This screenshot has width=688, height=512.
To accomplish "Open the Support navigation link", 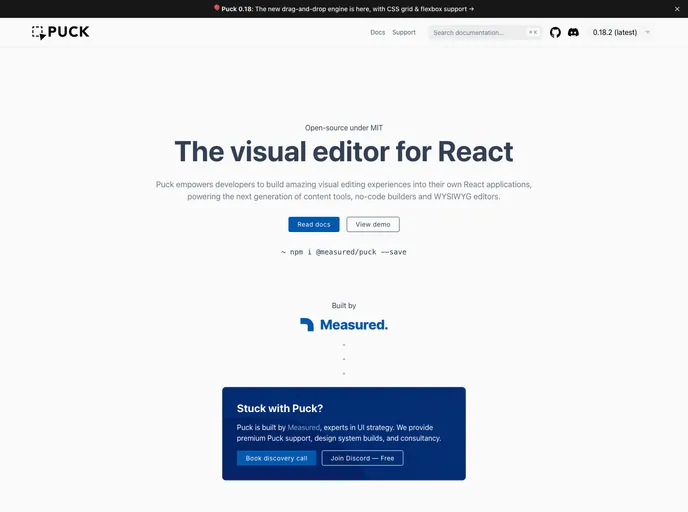I will tap(404, 32).
